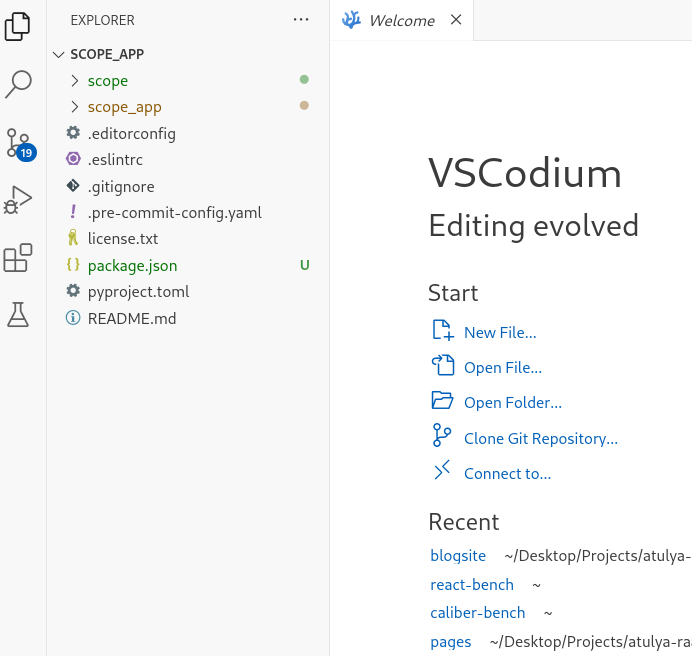The width and height of the screenshot is (692, 656).
Task: Open the Run and Debug view
Action: [x=18, y=200]
